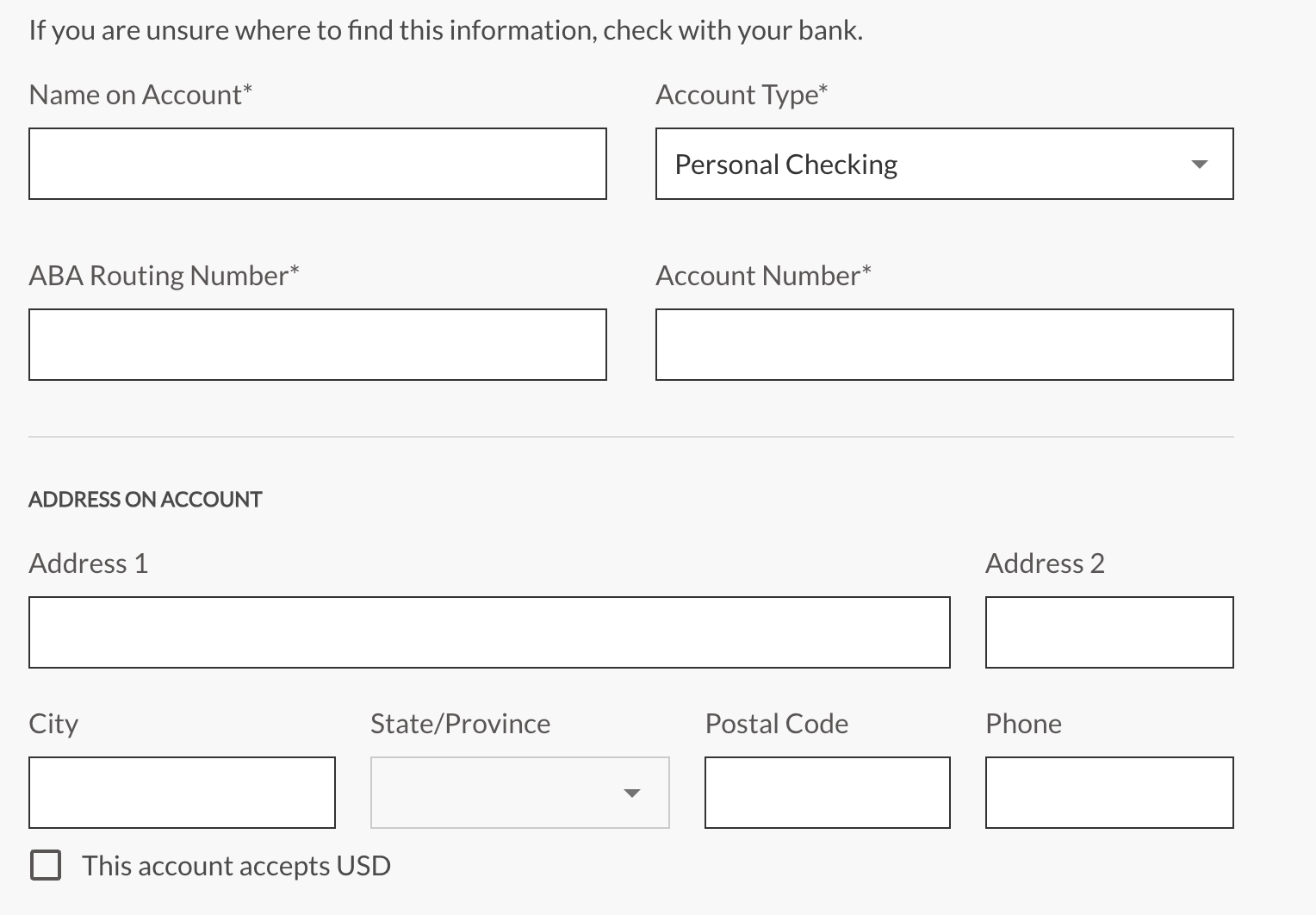Click the State/Province dropdown arrow icon
Viewport: 1316px width, 915px height.
(632, 794)
